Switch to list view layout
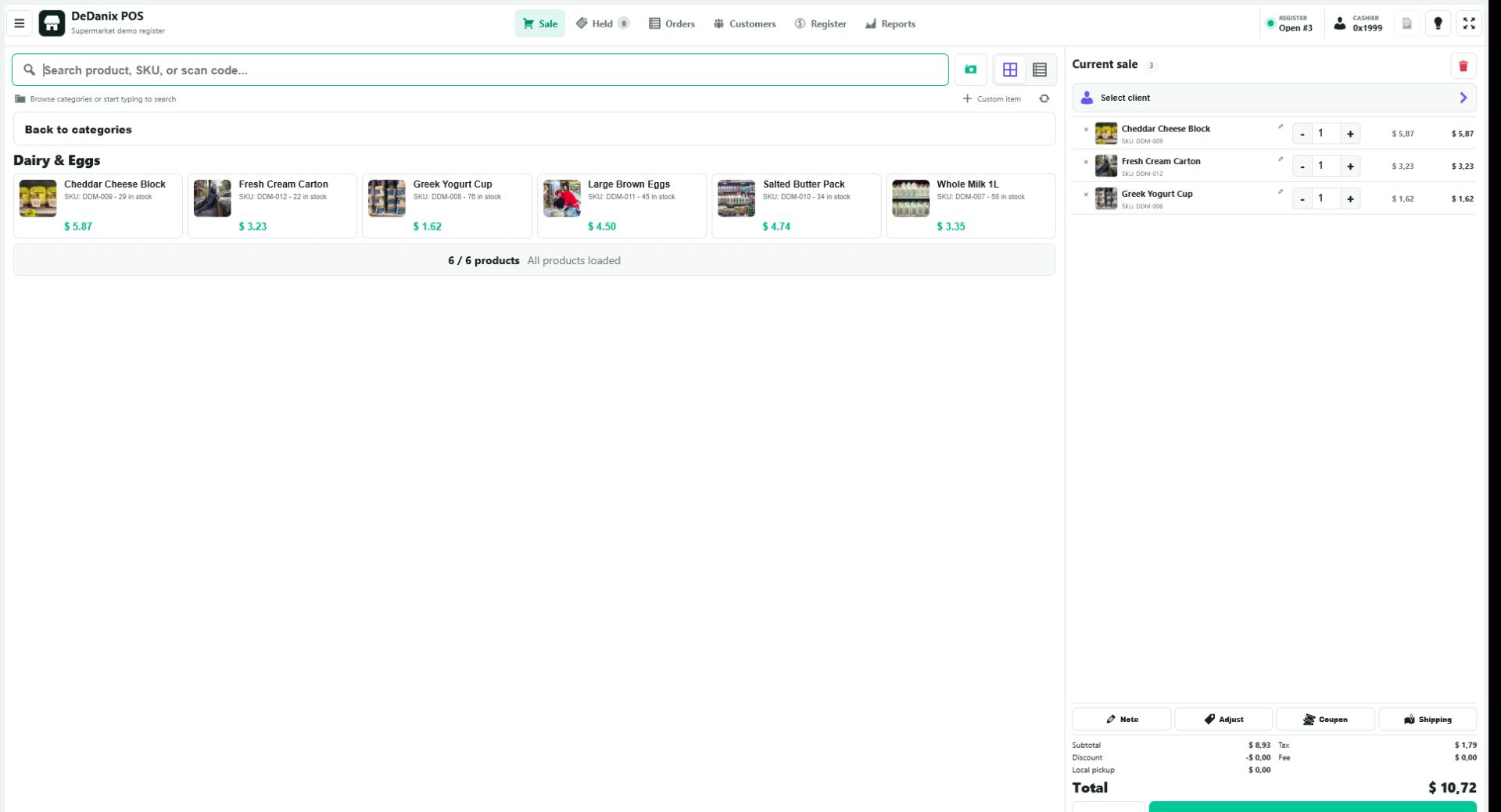The image size is (1501, 812). point(1040,70)
